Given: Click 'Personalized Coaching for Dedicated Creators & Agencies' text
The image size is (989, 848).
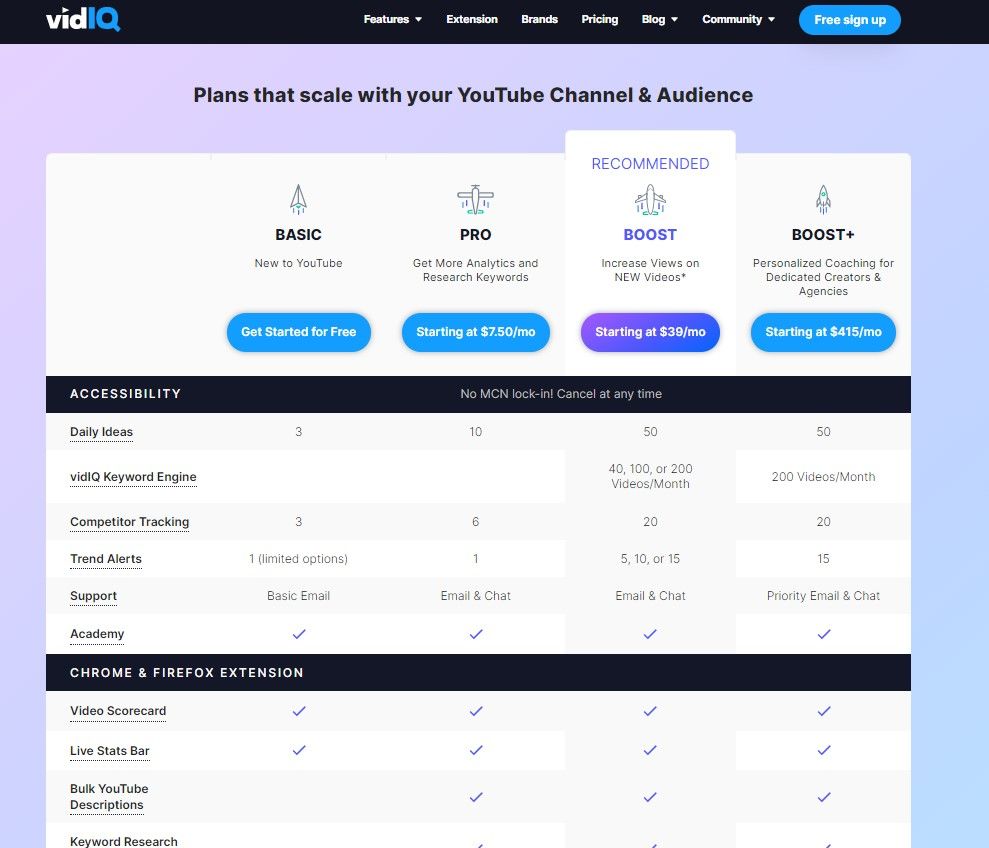Looking at the screenshot, I should [x=823, y=277].
